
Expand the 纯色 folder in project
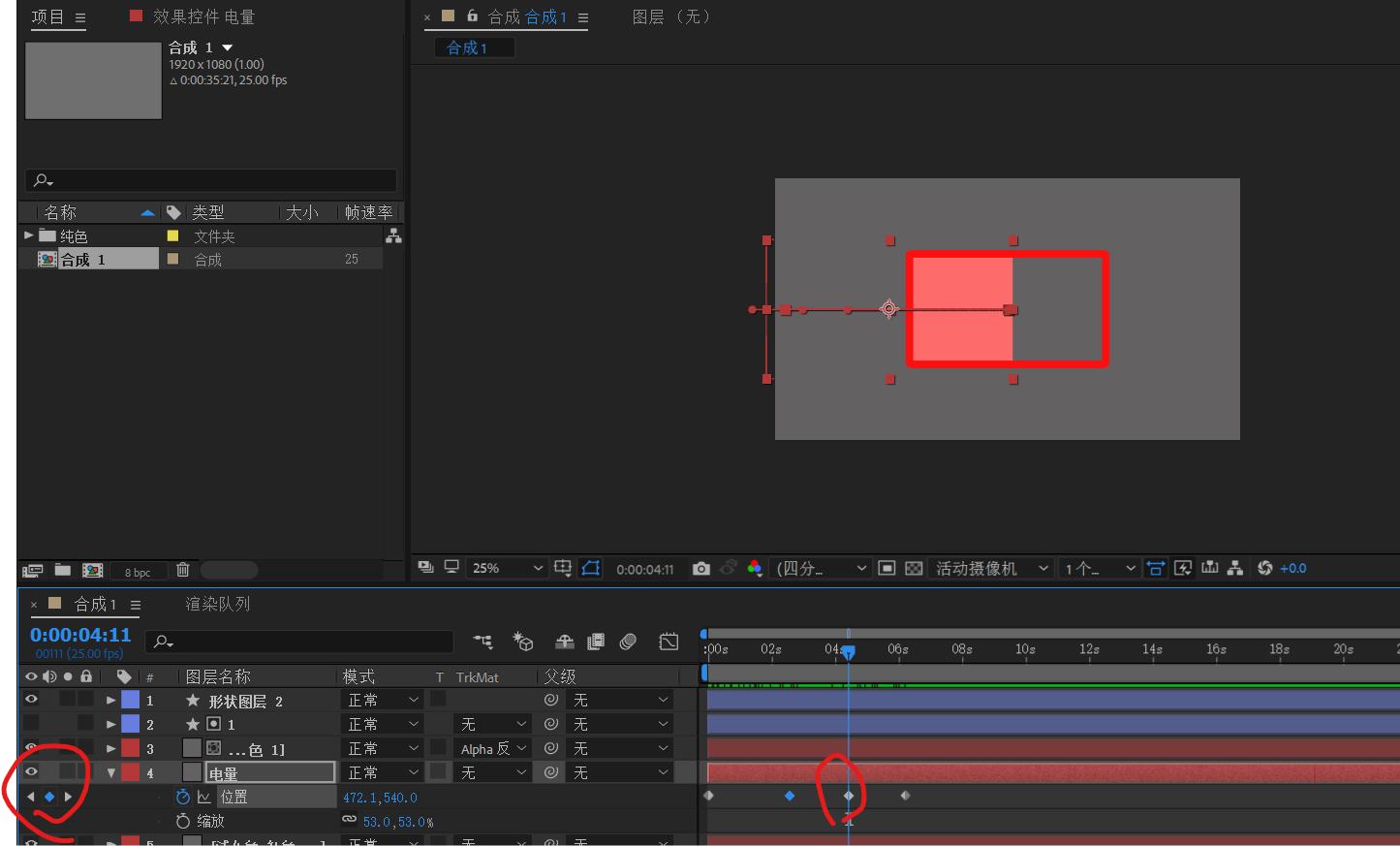pyautogui.click(x=29, y=235)
